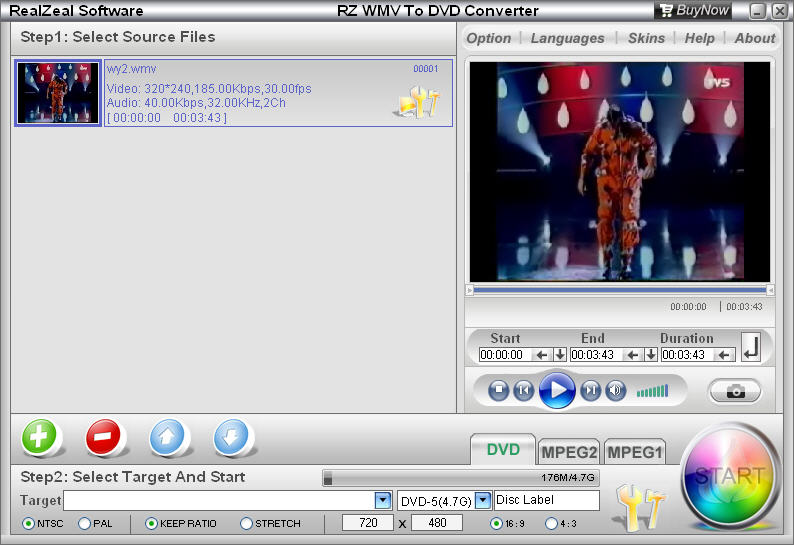Screen dimensions: 794x545
Task: Open the Option menu
Action: tap(489, 38)
